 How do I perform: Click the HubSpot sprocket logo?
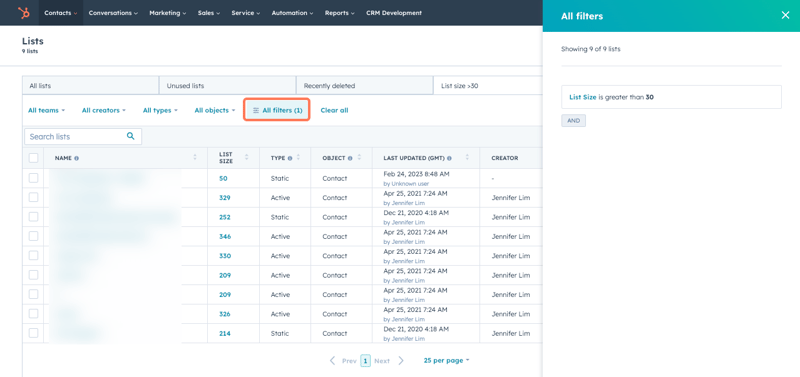(23, 13)
